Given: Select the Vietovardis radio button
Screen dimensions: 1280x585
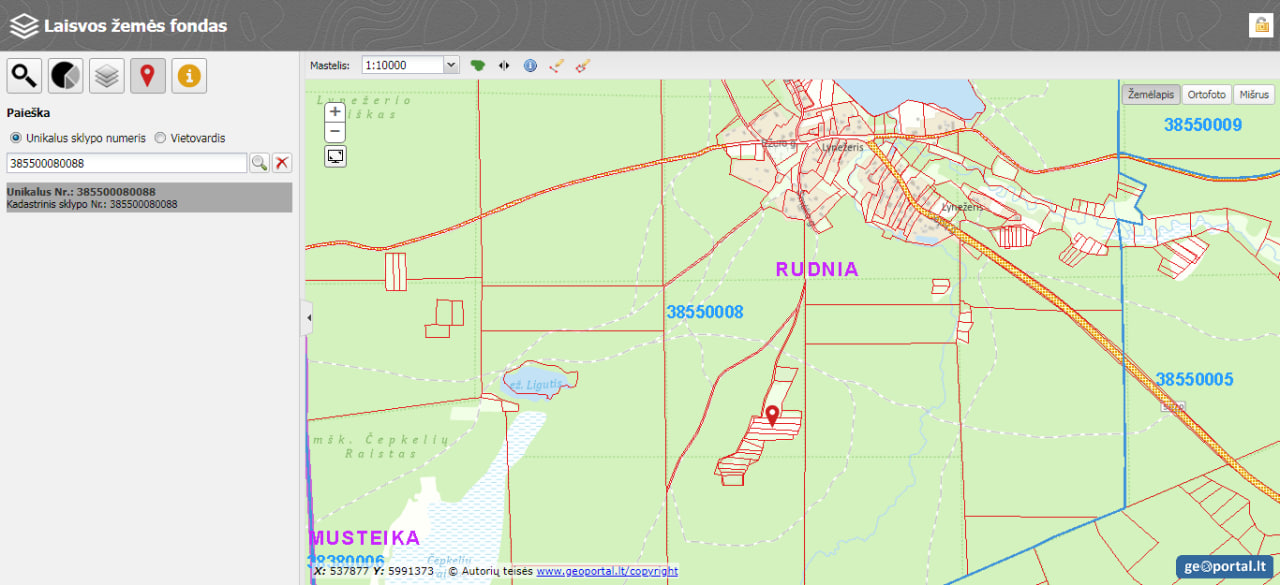Looking at the screenshot, I should coord(160,138).
